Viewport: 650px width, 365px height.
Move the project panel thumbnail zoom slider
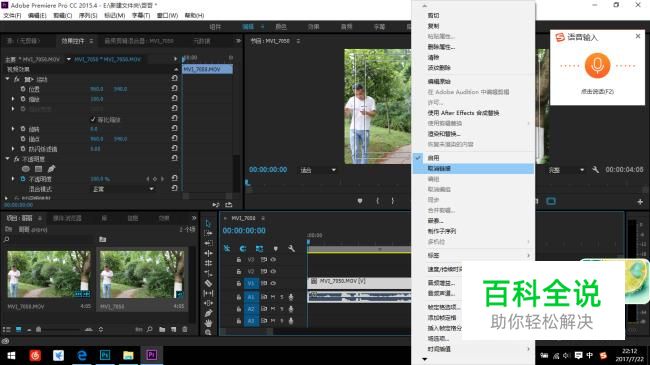coord(38,330)
